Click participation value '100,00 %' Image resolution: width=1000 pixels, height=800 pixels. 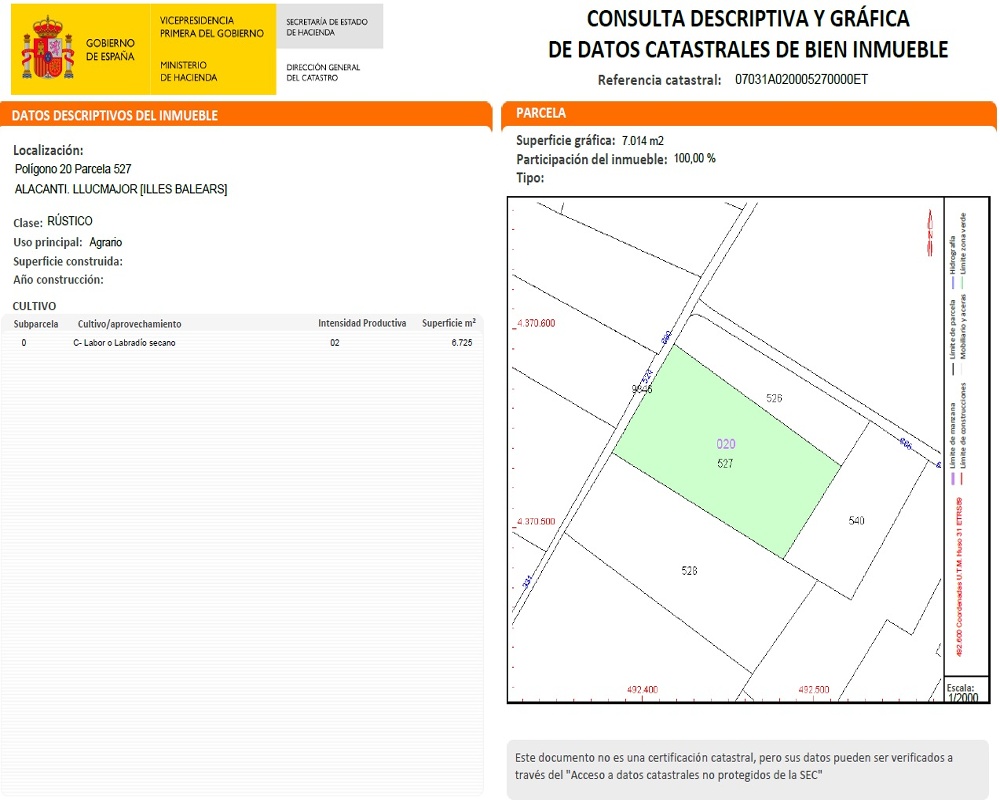click(695, 158)
